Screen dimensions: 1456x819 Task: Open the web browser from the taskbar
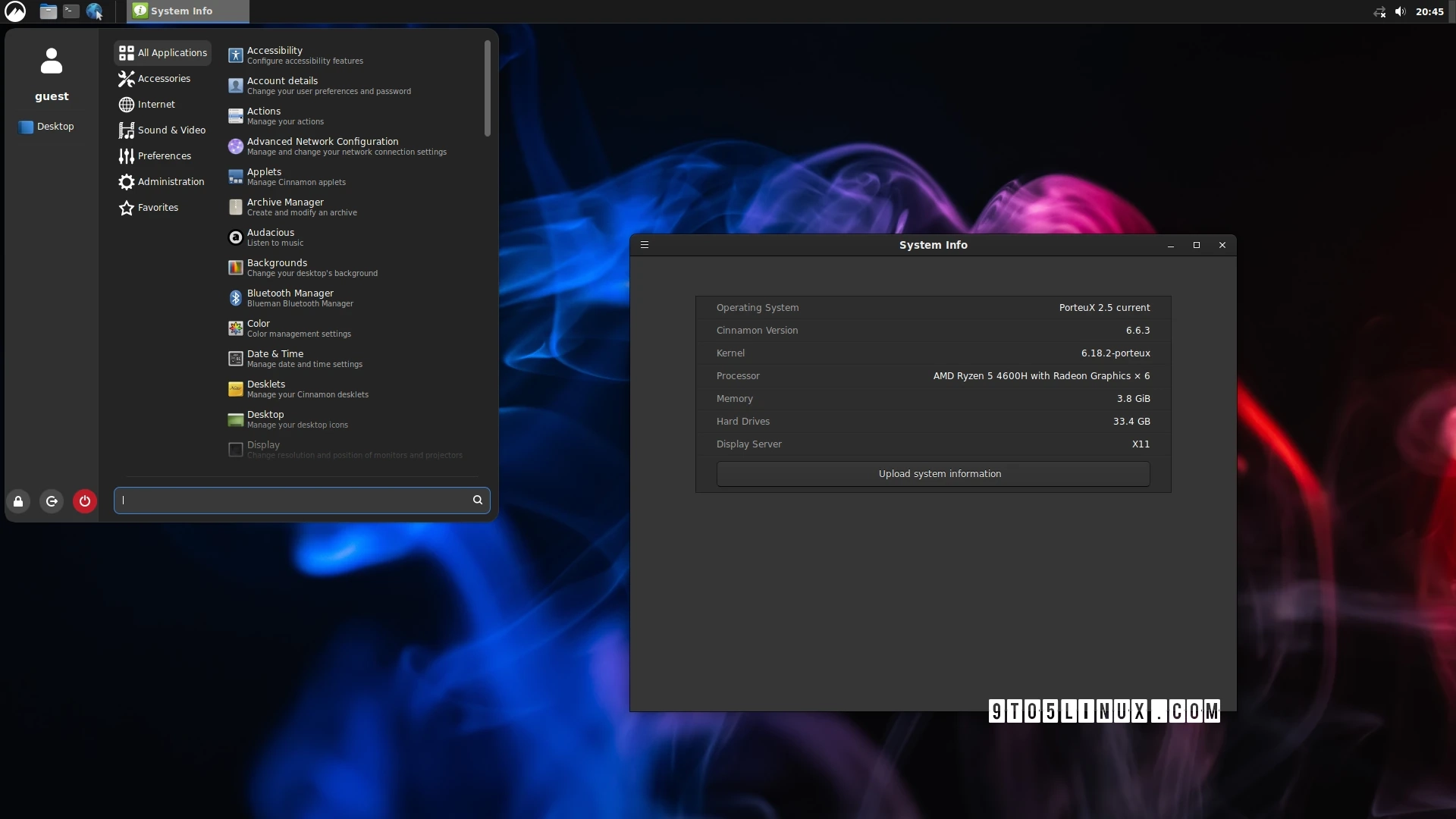pyautogui.click(x=94, y=11)
